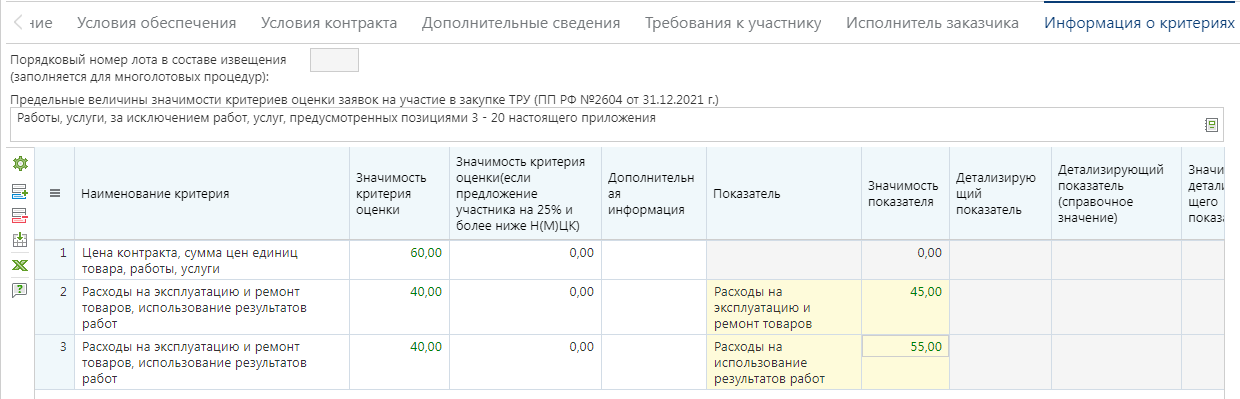1240x399 pixels.
Task: Click the Расходы на использование результатов работ cell
Action: (784, 362)
